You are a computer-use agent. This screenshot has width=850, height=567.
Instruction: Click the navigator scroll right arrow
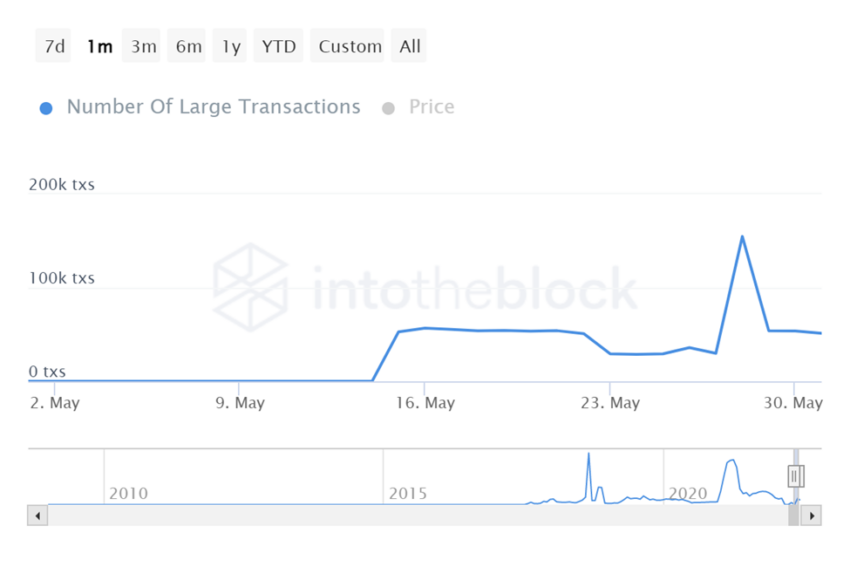point(812,516)
